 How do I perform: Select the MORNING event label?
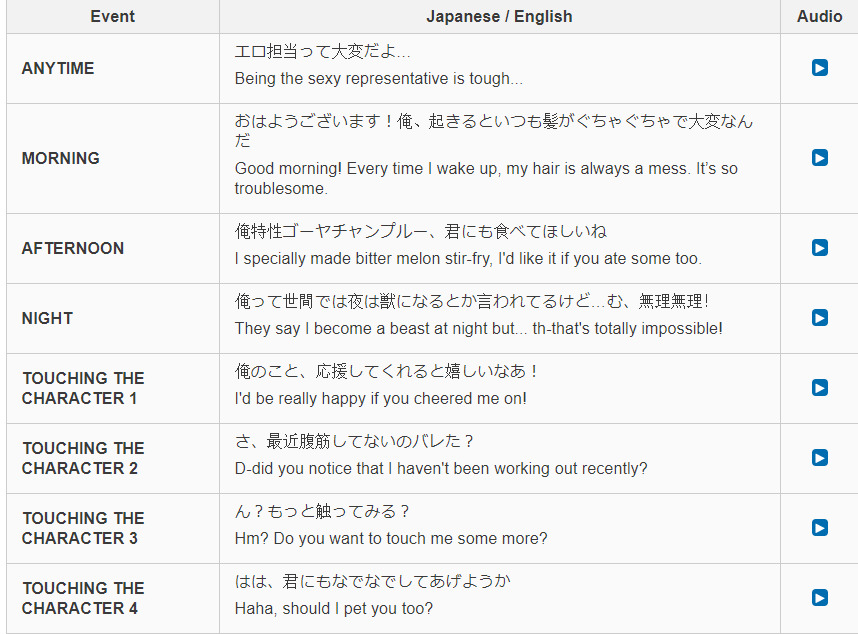click(x=61, y=158)
